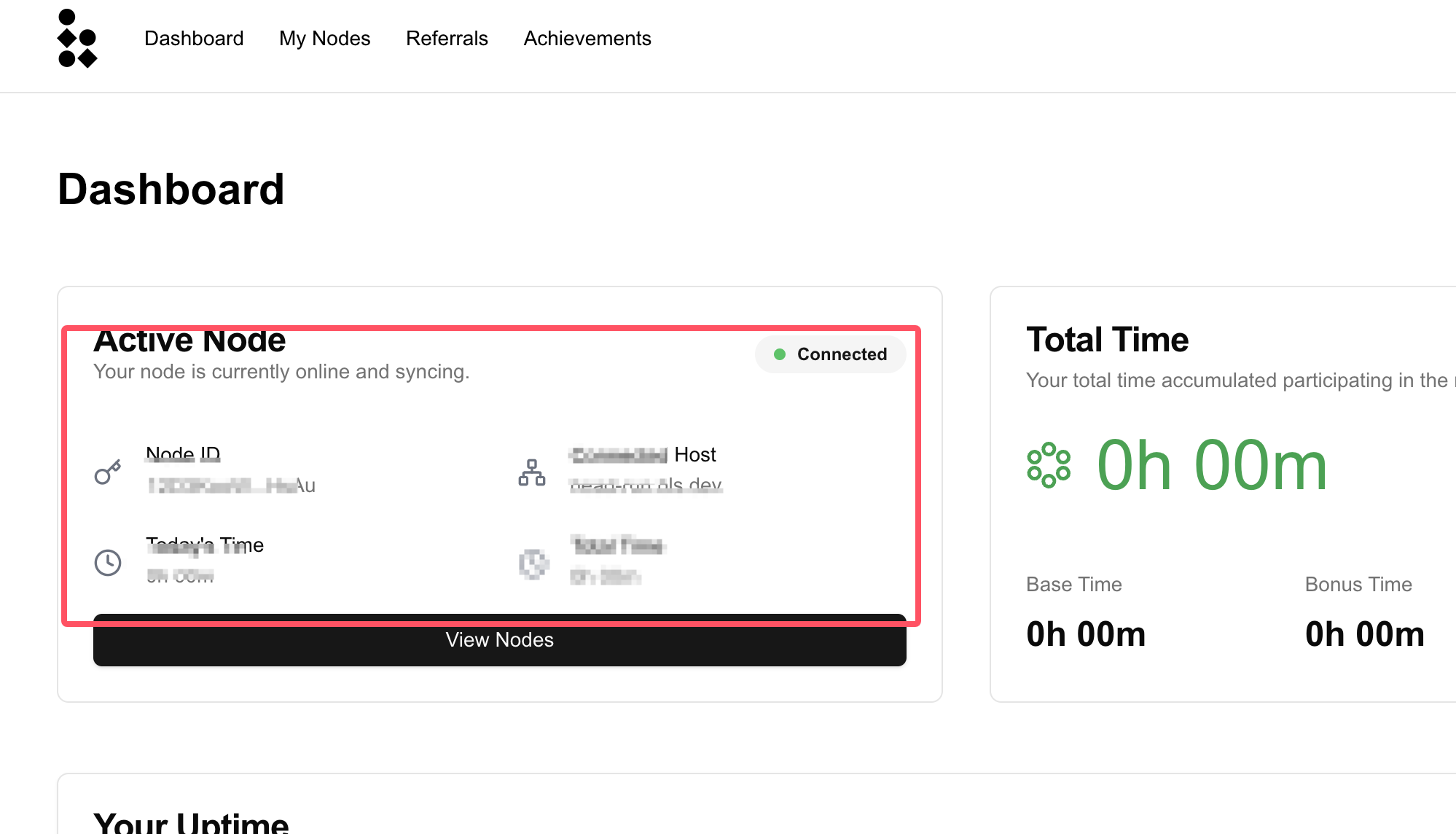Click the Bonus Time label

click(1358, 585)
